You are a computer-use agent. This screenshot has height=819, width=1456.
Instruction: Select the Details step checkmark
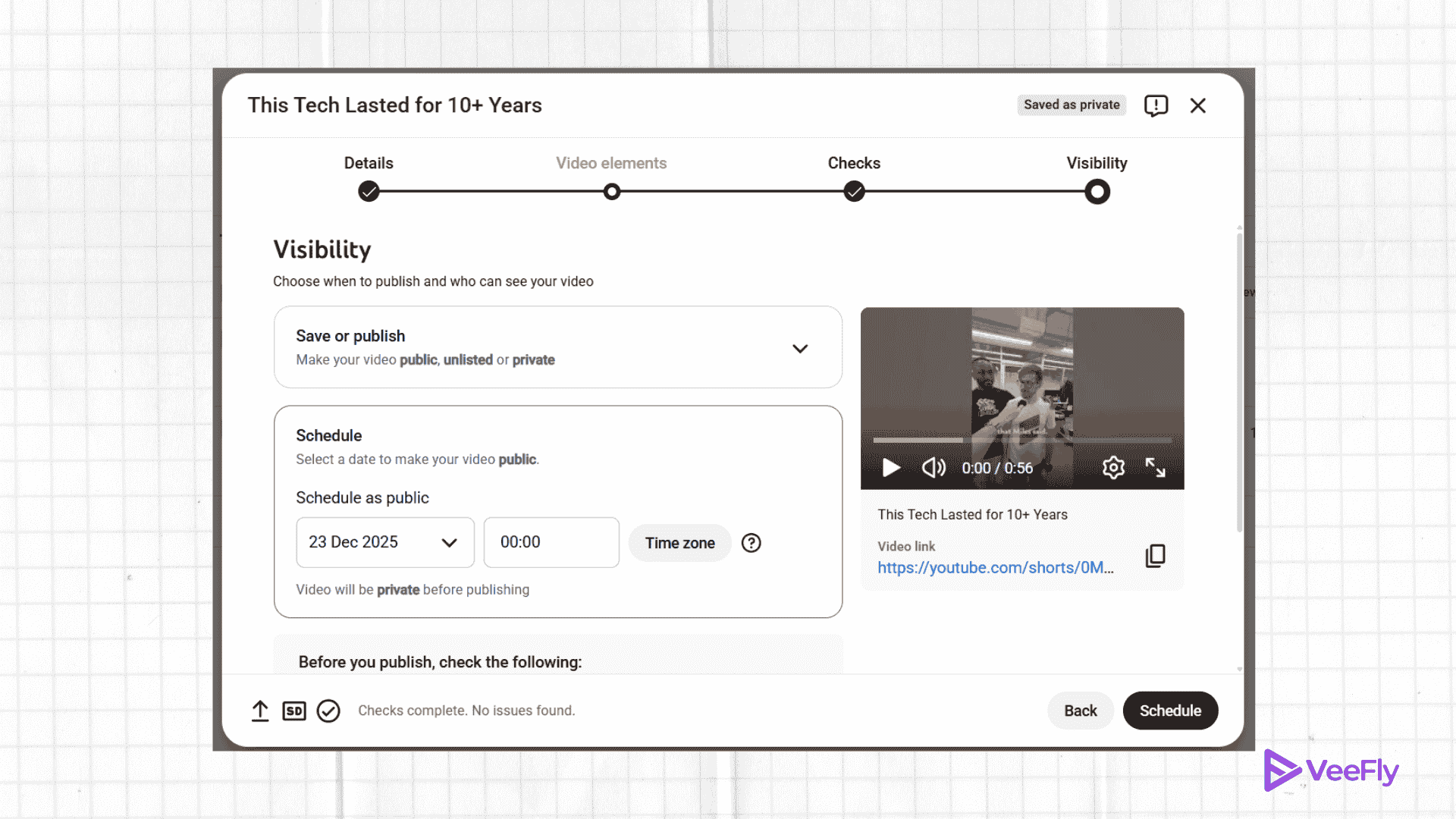click(369, 191)
